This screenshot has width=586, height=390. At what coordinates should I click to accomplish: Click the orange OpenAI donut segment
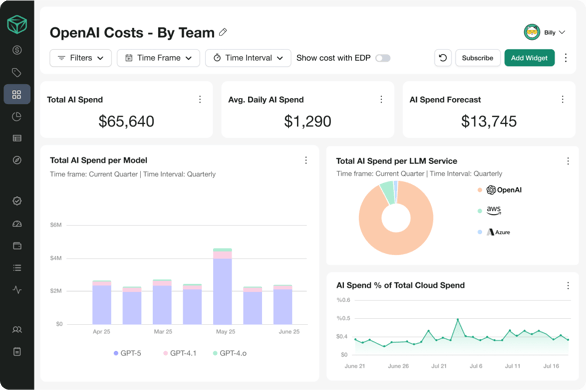tap(396, 245)
